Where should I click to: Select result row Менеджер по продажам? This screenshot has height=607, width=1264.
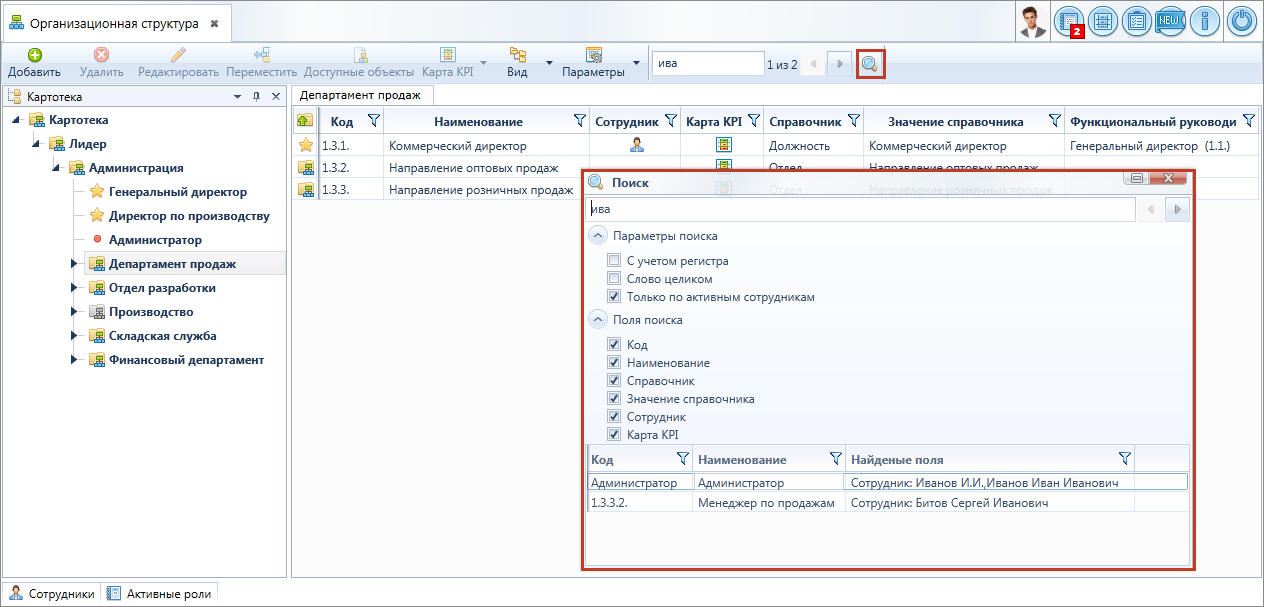(887, 503)
